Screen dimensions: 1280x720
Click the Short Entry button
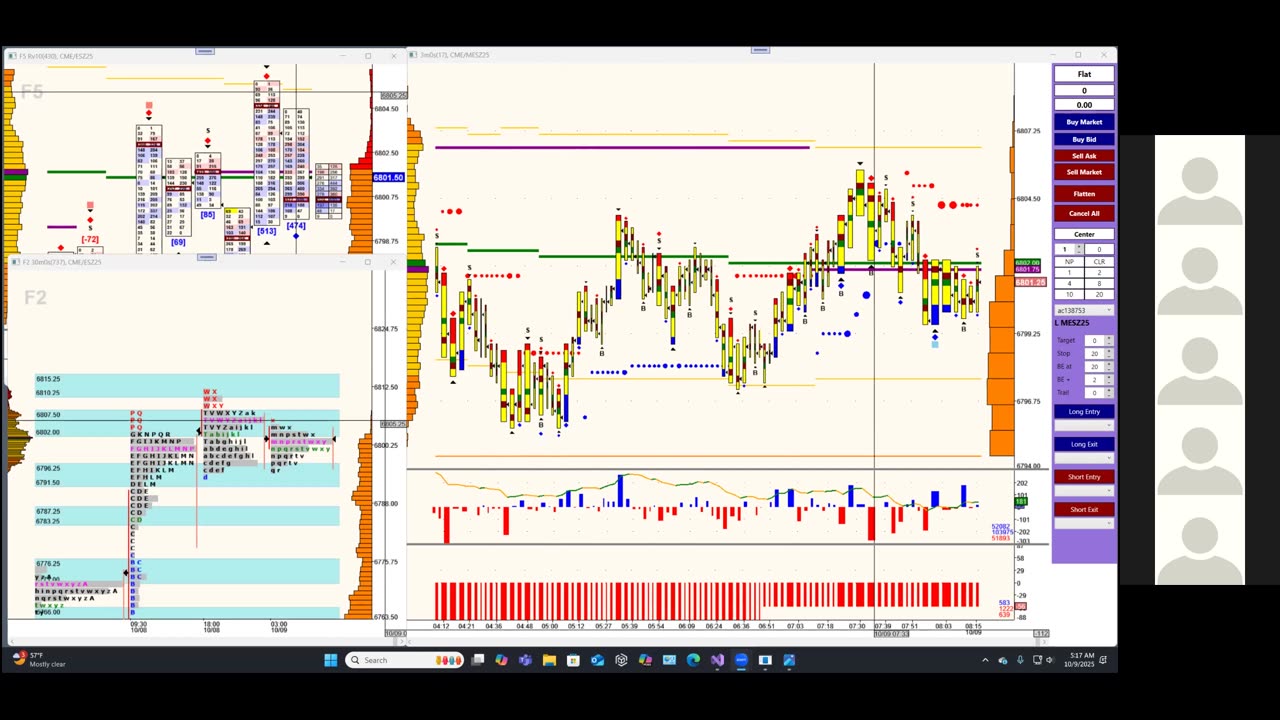[x=1084, y=477]
